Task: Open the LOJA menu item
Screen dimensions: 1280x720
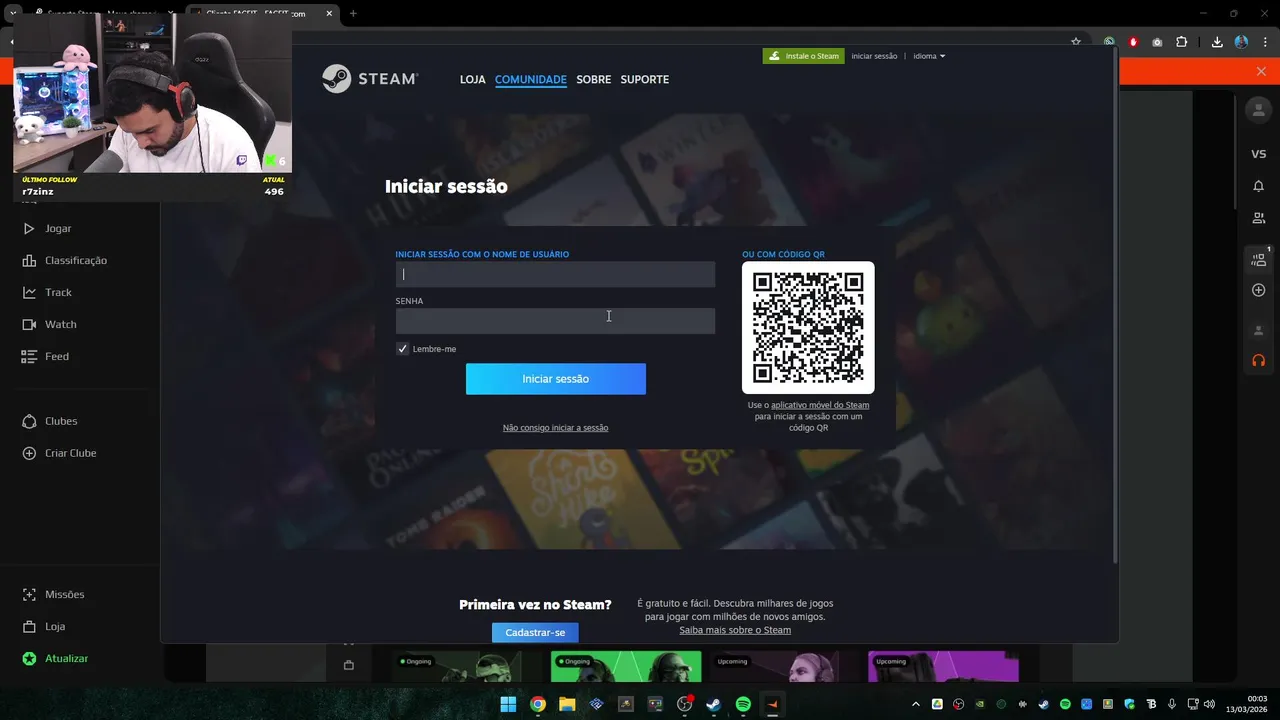Action: click(x=472, y=79)
